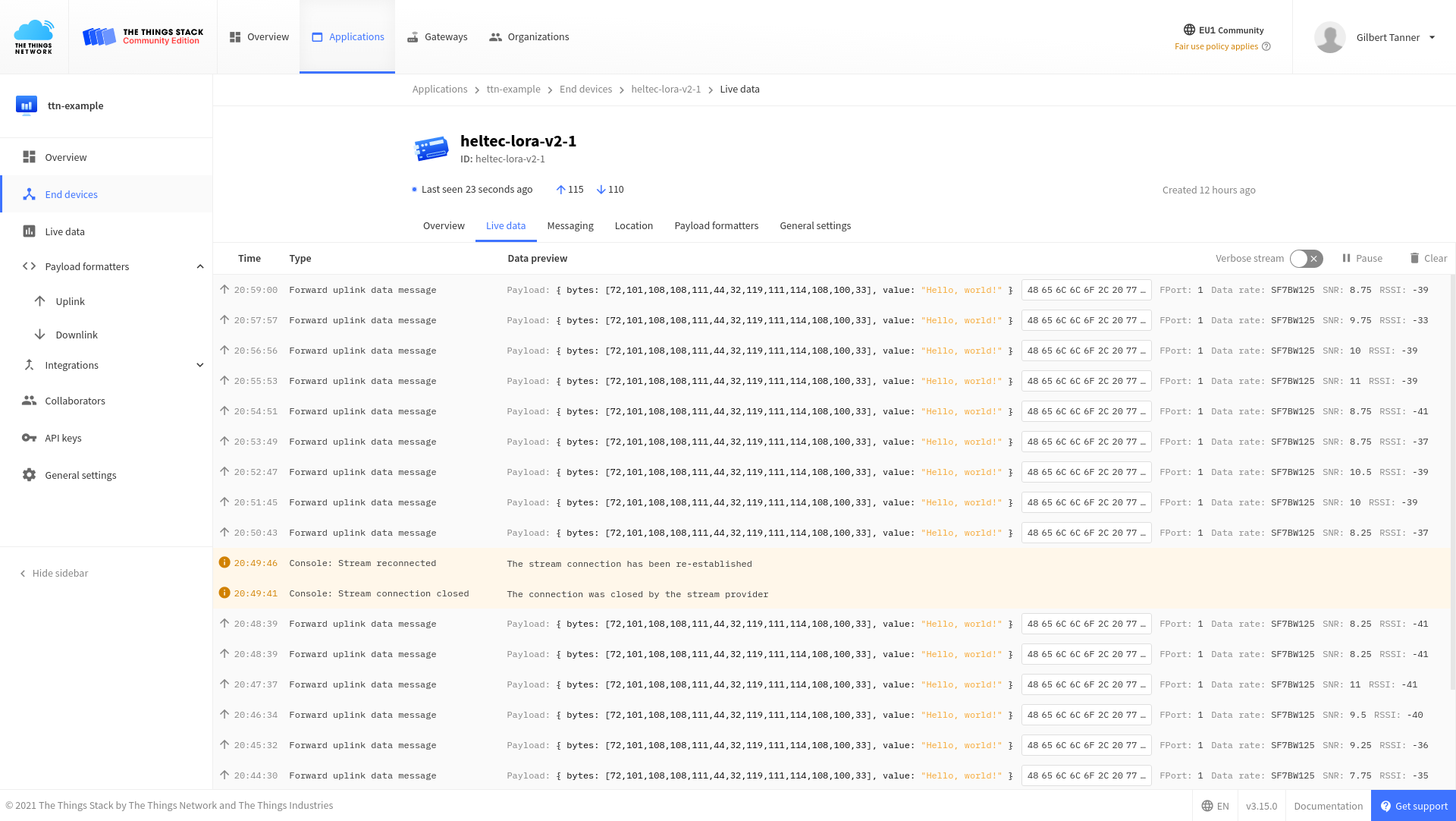Click the Clear trash icon
The image size is (1456, 821).
[x=1414, y=258]
